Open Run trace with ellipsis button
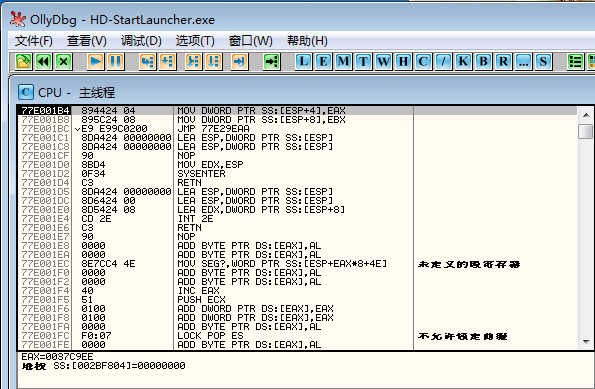 coord(524,61)
